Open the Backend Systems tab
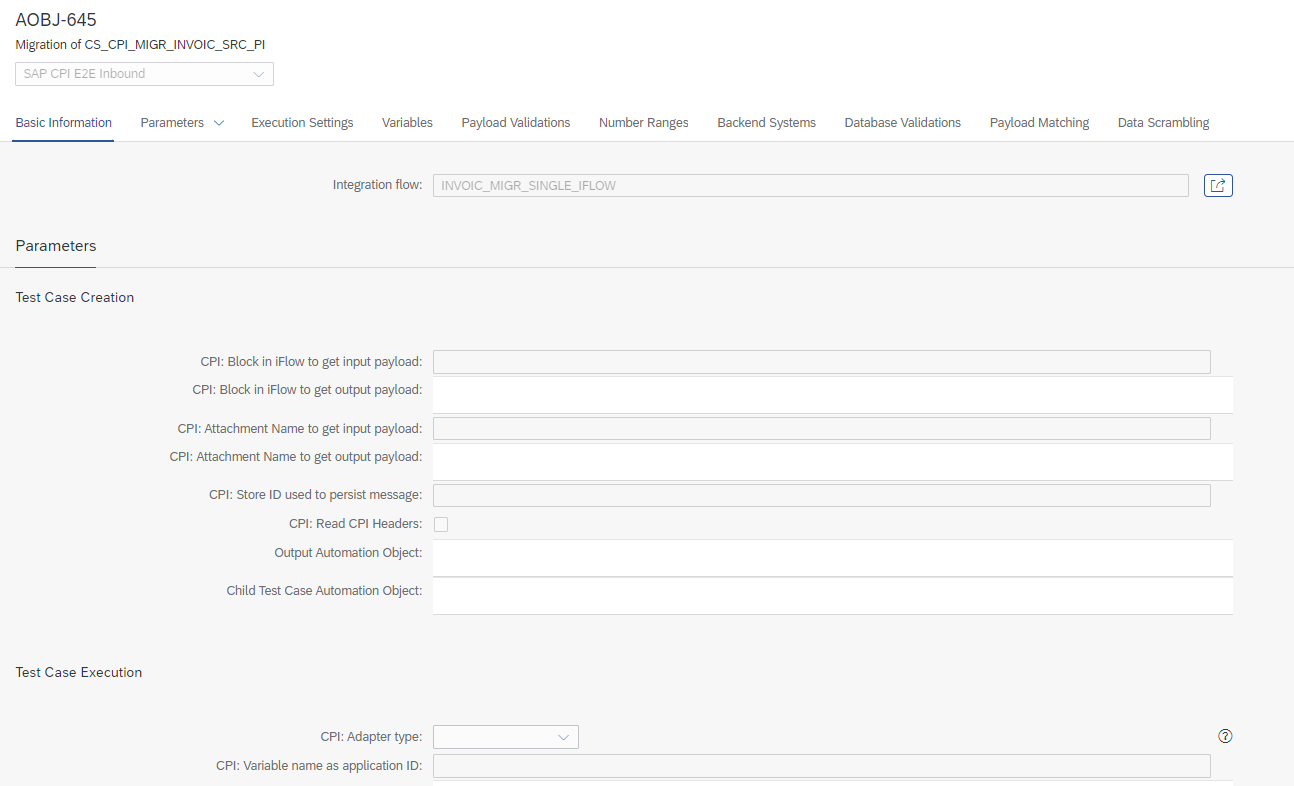 tap(766, 123)
